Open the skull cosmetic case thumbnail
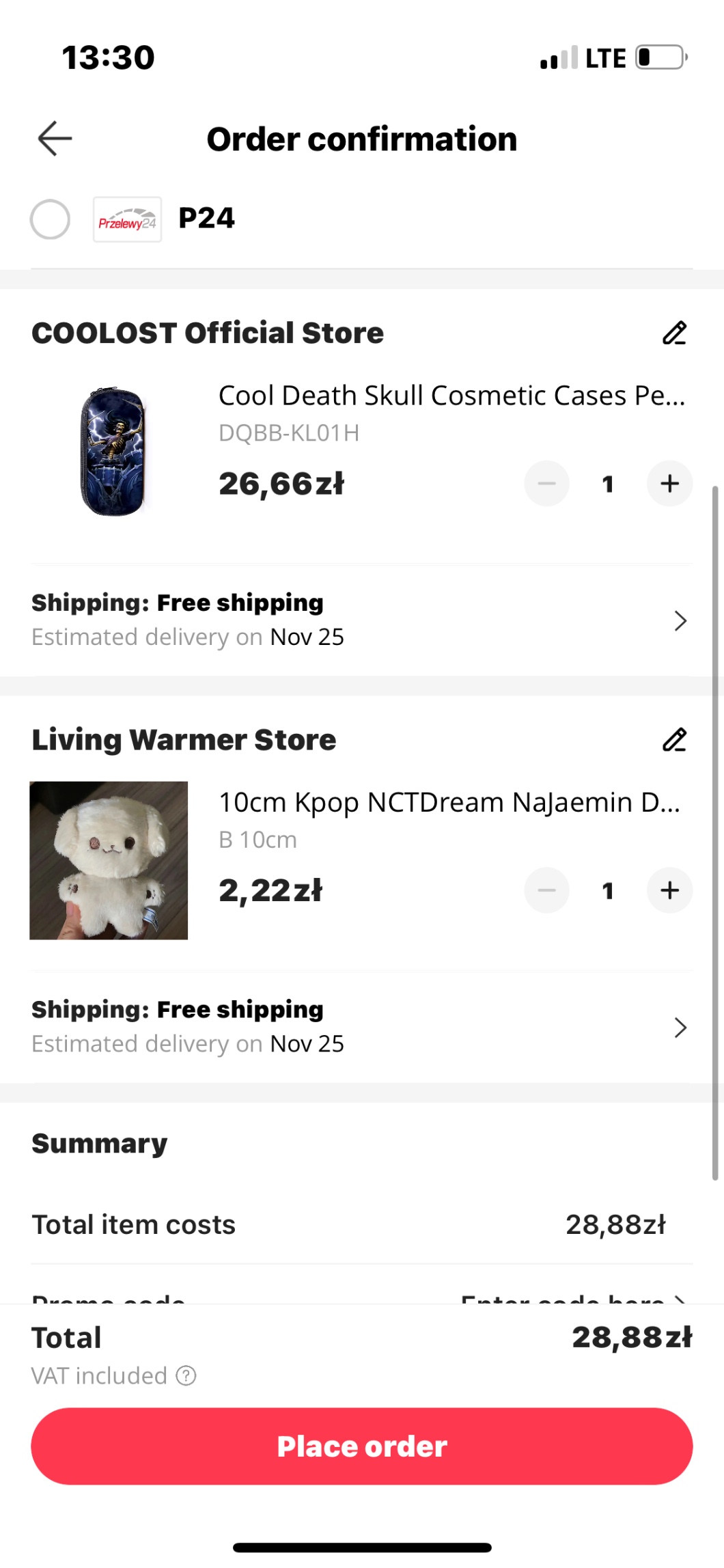 [x=113, y=452]
